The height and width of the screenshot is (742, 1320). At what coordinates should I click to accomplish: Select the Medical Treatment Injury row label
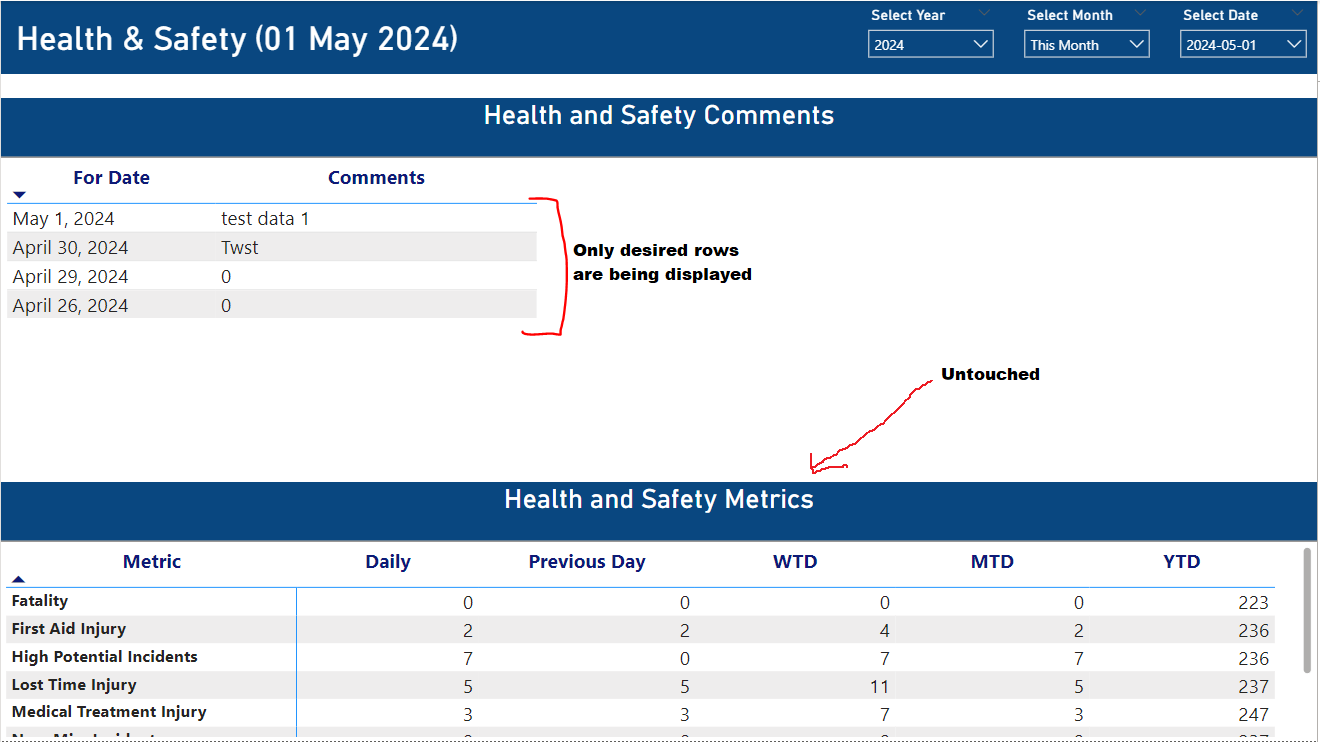(109, 712)
